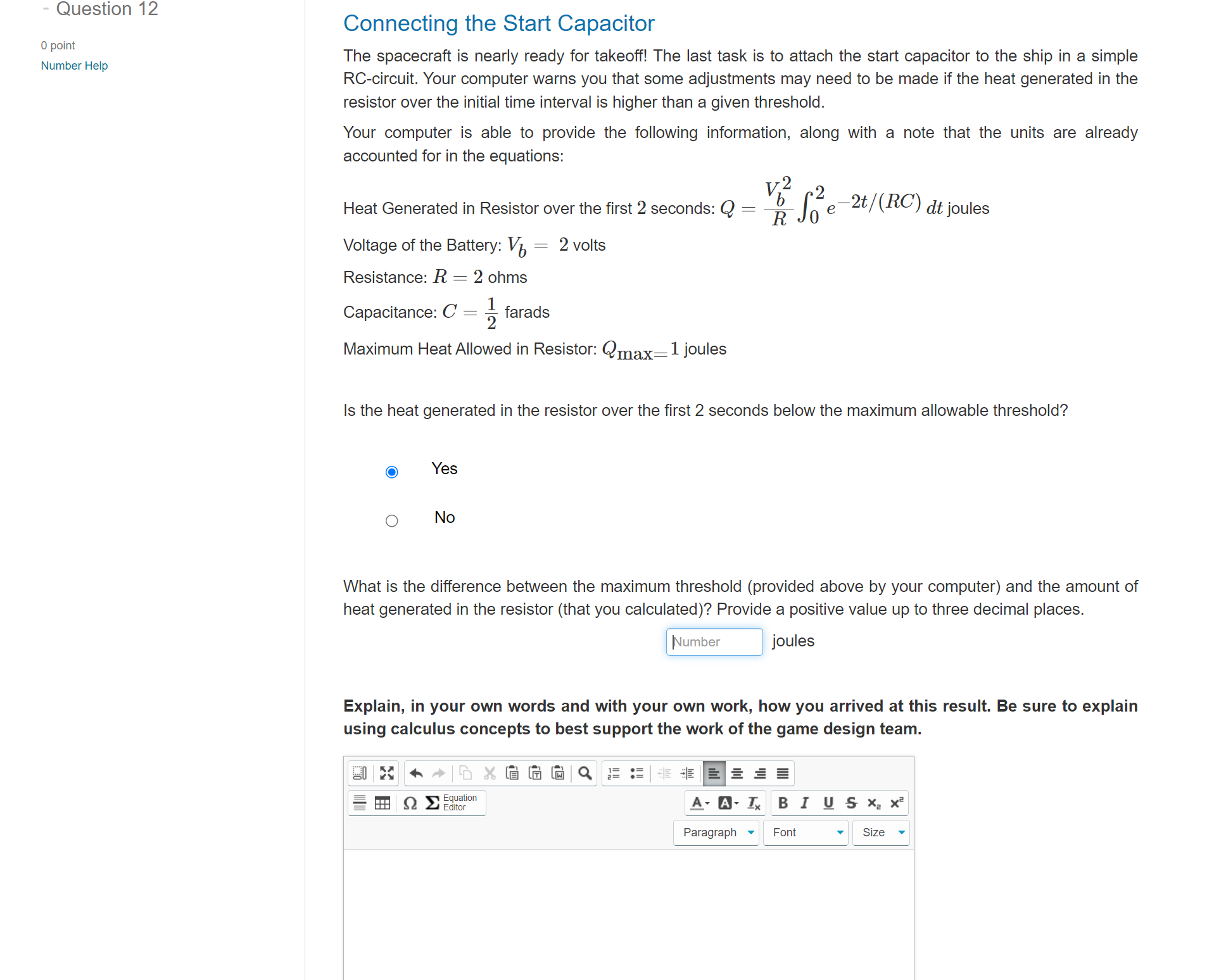
Task: Open the Find and Replace search icon
Action: tap(585, 774)
